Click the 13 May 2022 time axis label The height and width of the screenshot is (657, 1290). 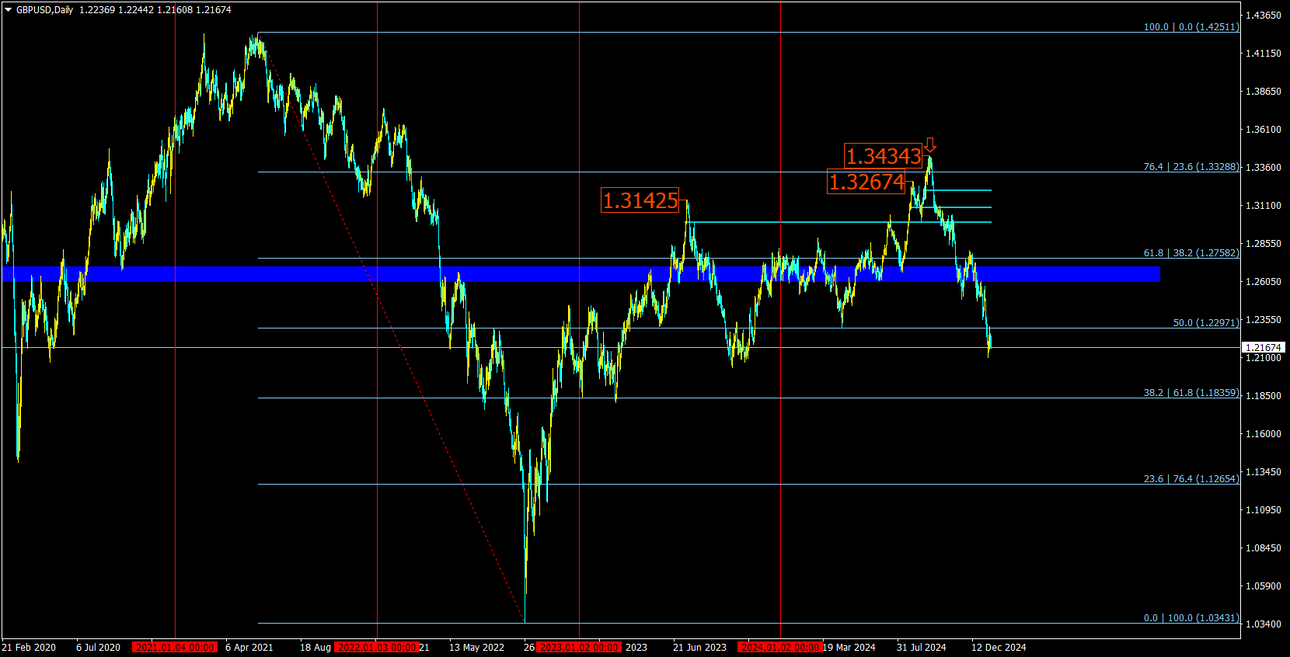click(477, 648)
